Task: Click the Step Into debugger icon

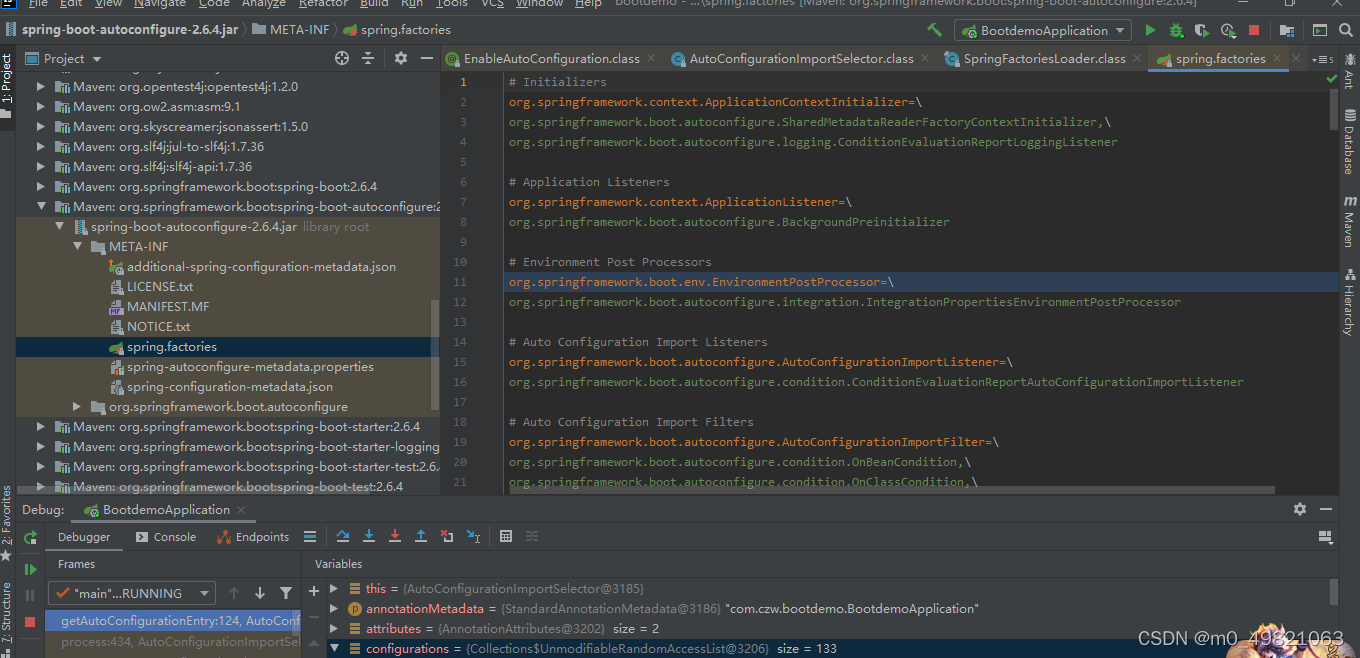Action: [x=369, y=537]
